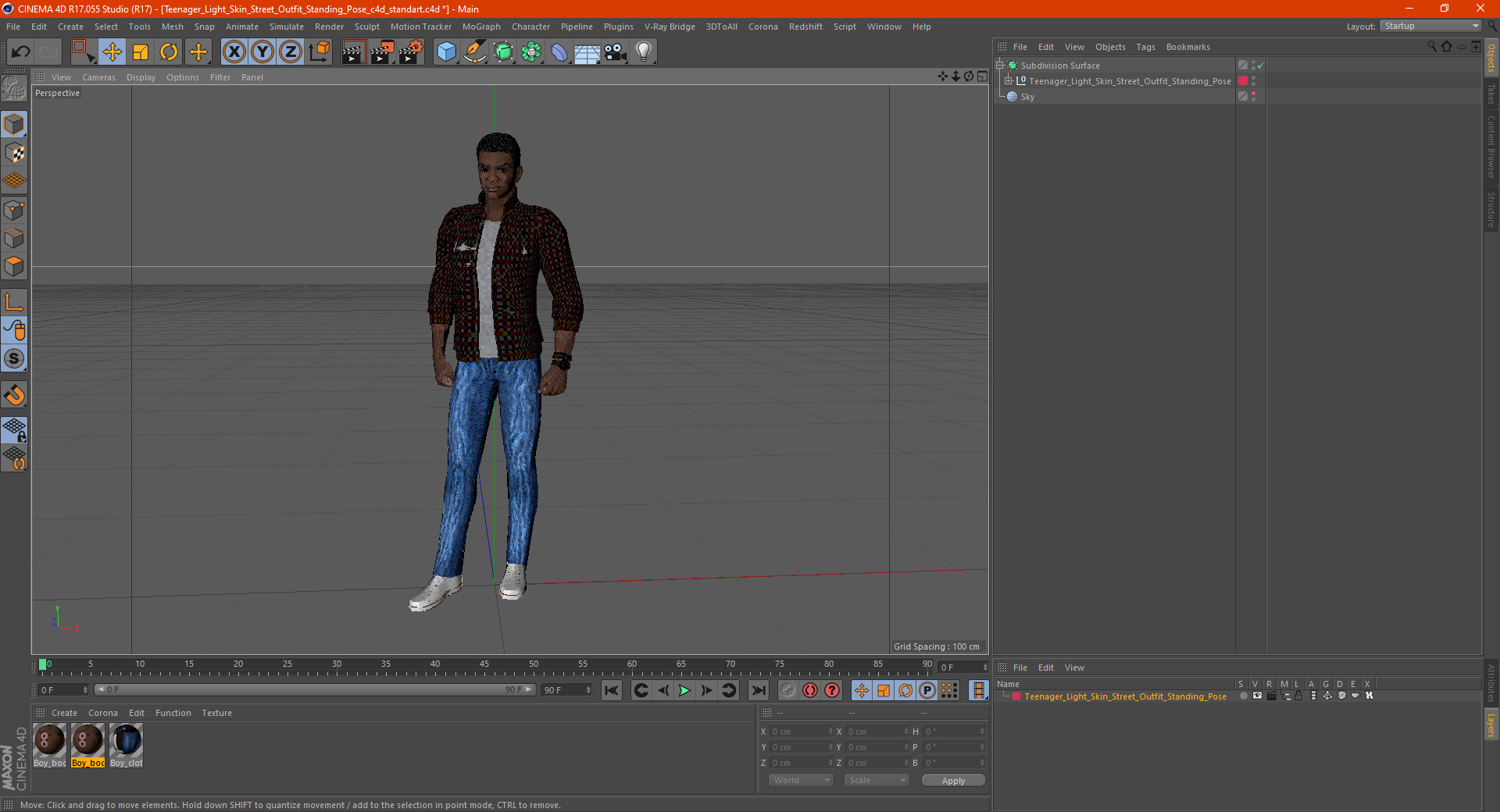Open the Redshift menu
The height and width of the screenshot is (812, 1500).
pos(805,27)
